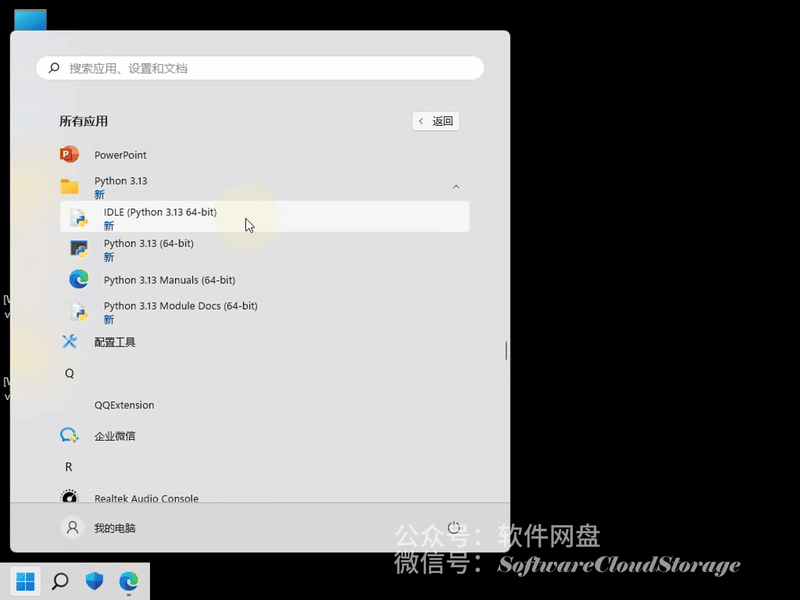Open Windows Security from the taskbar
The width and height of the screenshot is (800, 600).
[x=94, y=579]
